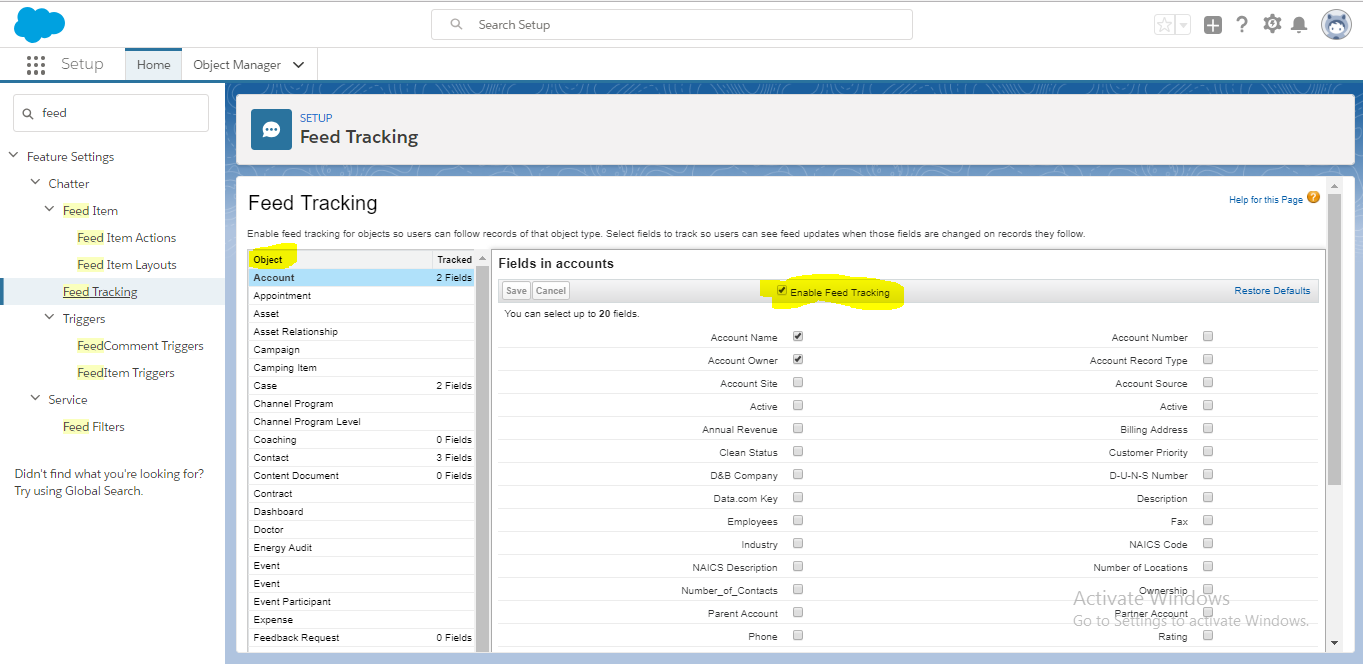Open the global actions plus icon
Image resolution: width=1363 pixels, height=664 pixels.
[1212, 25]
